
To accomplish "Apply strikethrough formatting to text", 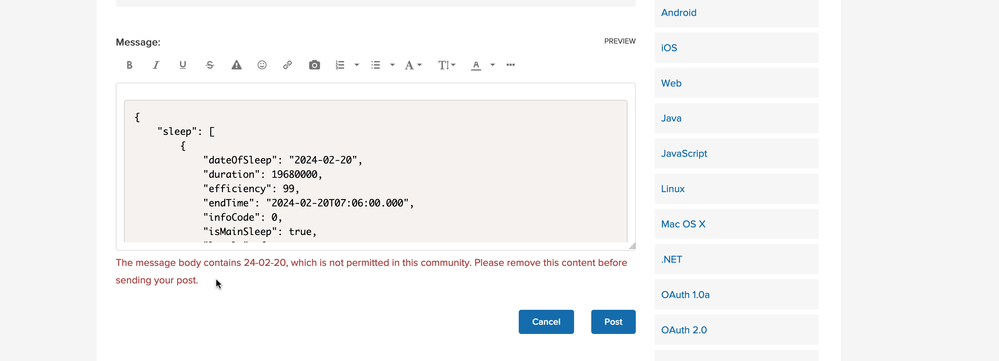I will [x=210, y=65].
